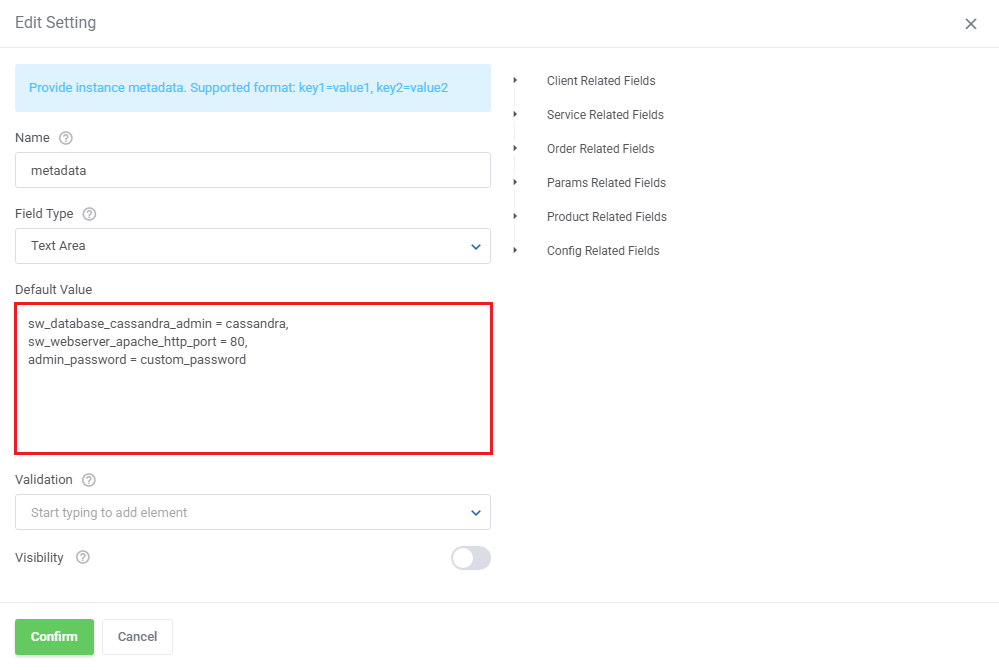Click the Client Related Fields label
The image size is (999, 670).
tap(601, 81)
